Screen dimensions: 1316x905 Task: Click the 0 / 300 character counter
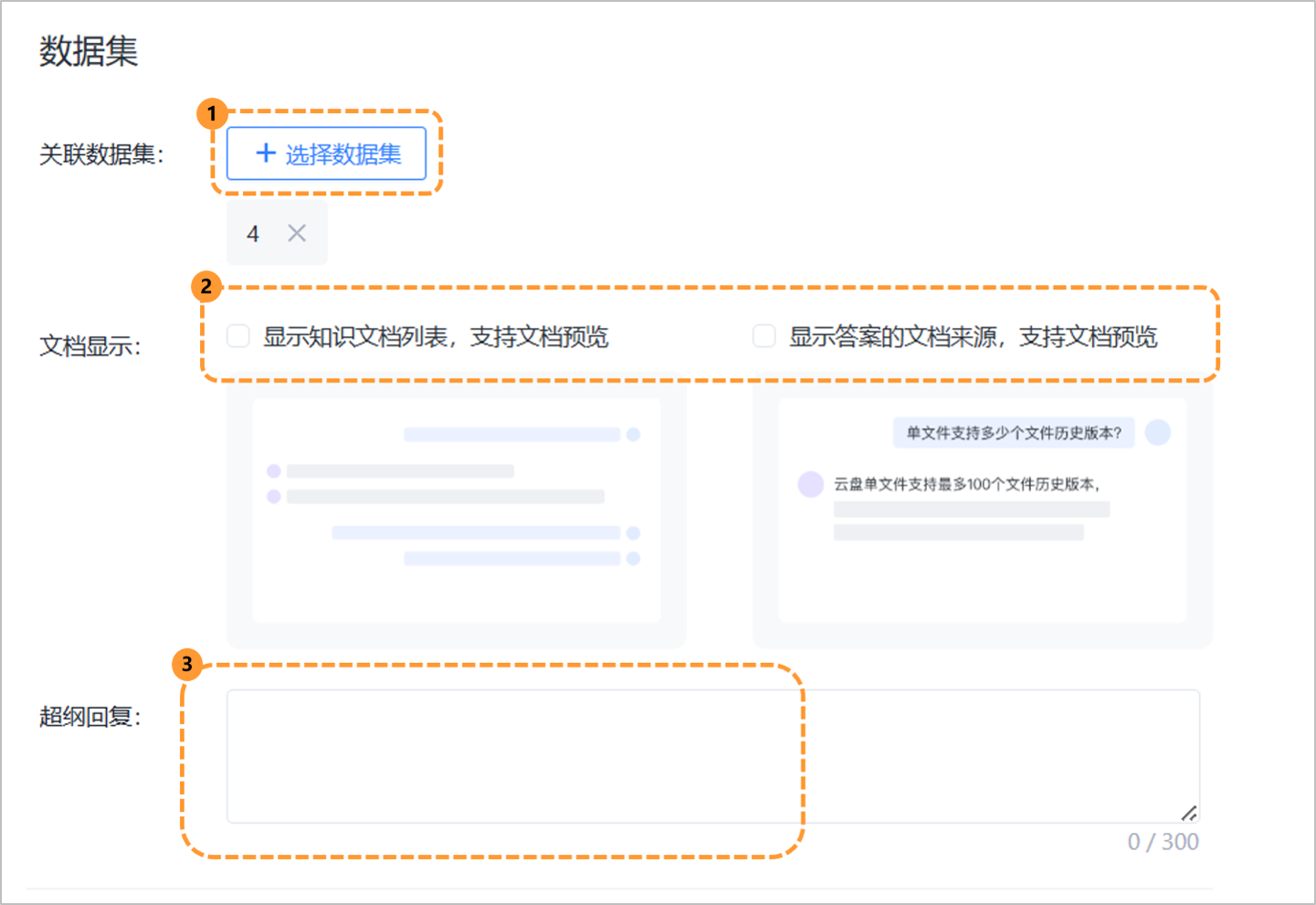[1164, 842]
